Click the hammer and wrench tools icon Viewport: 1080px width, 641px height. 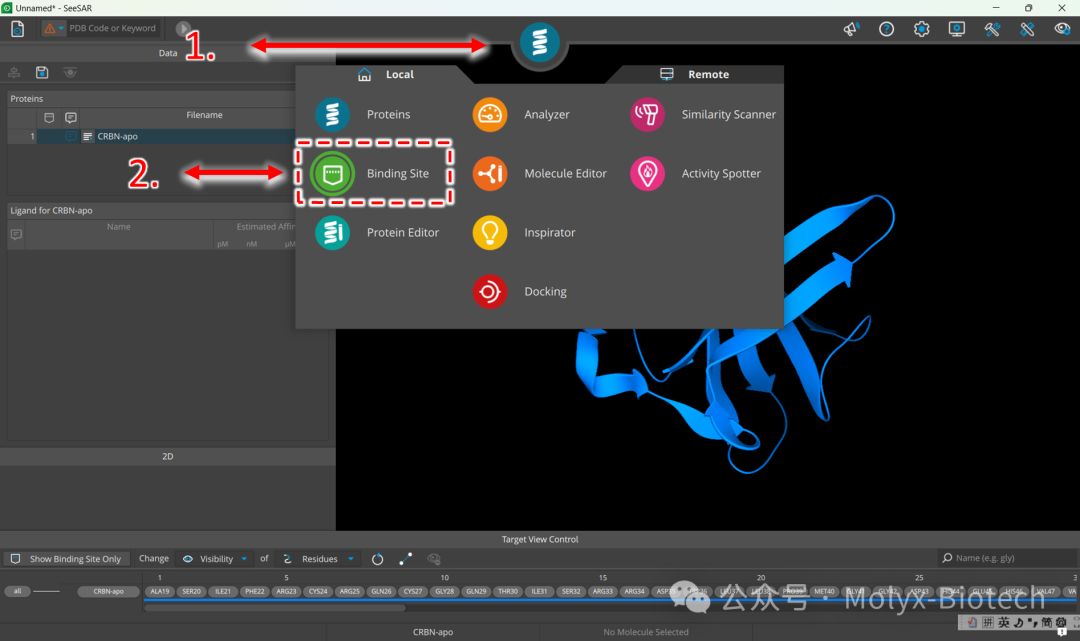coord(992,29)
